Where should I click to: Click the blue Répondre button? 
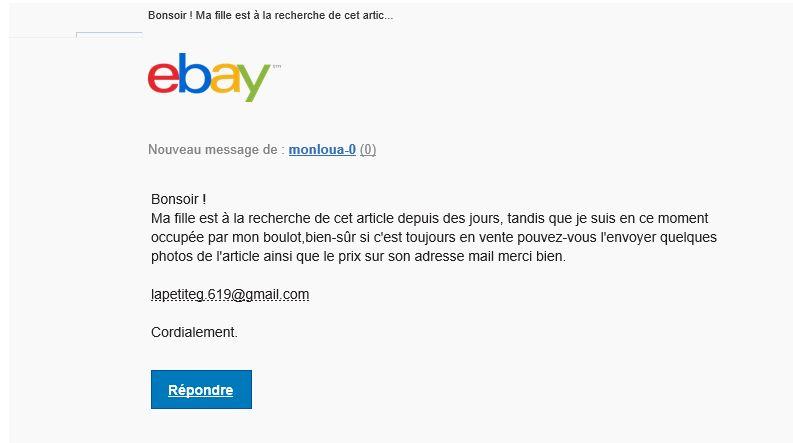tap(201, 389)
